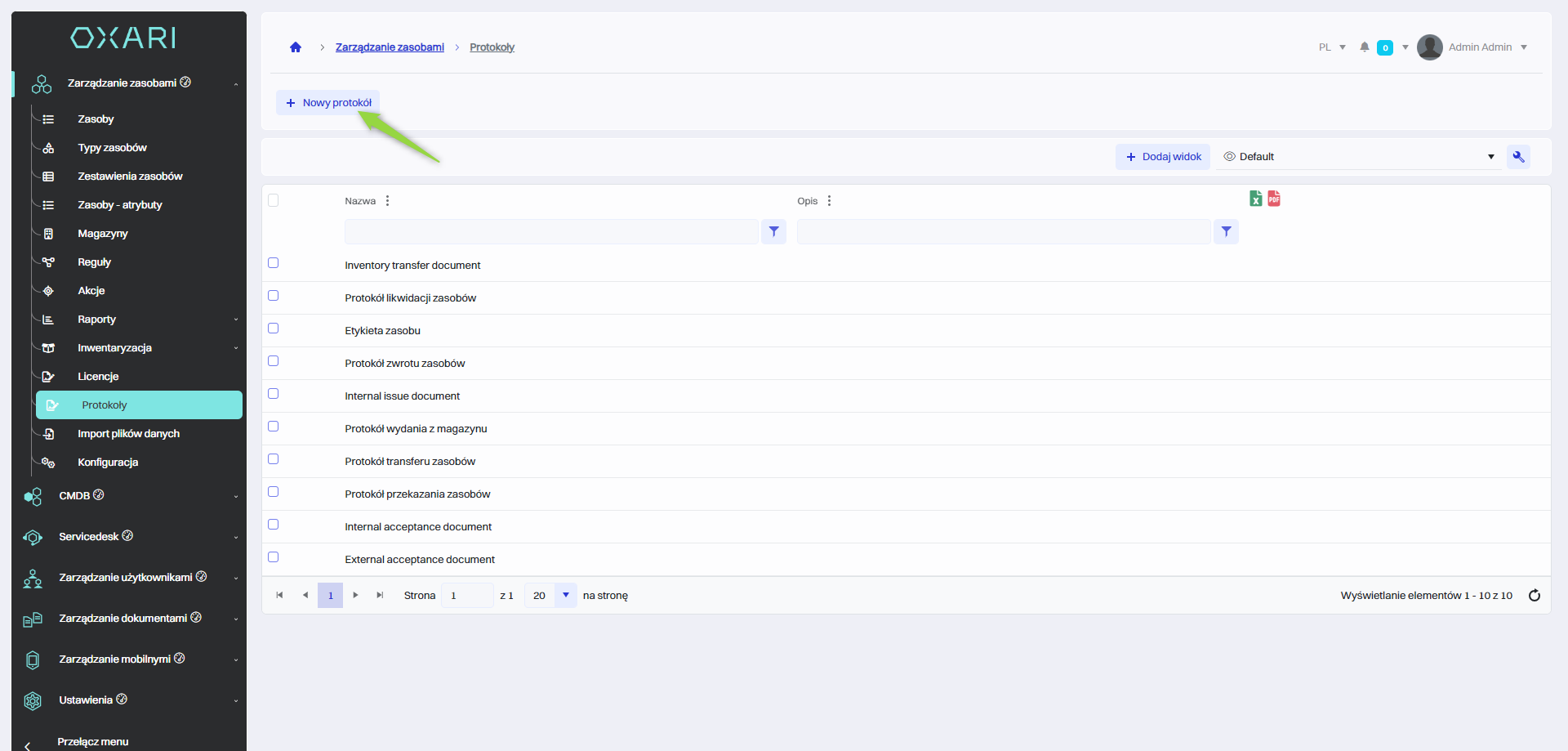This screenshot has height=751, width=1568.
Task: Open the page size dropdown
Action: pyautogui.click(x=565, y=596)
